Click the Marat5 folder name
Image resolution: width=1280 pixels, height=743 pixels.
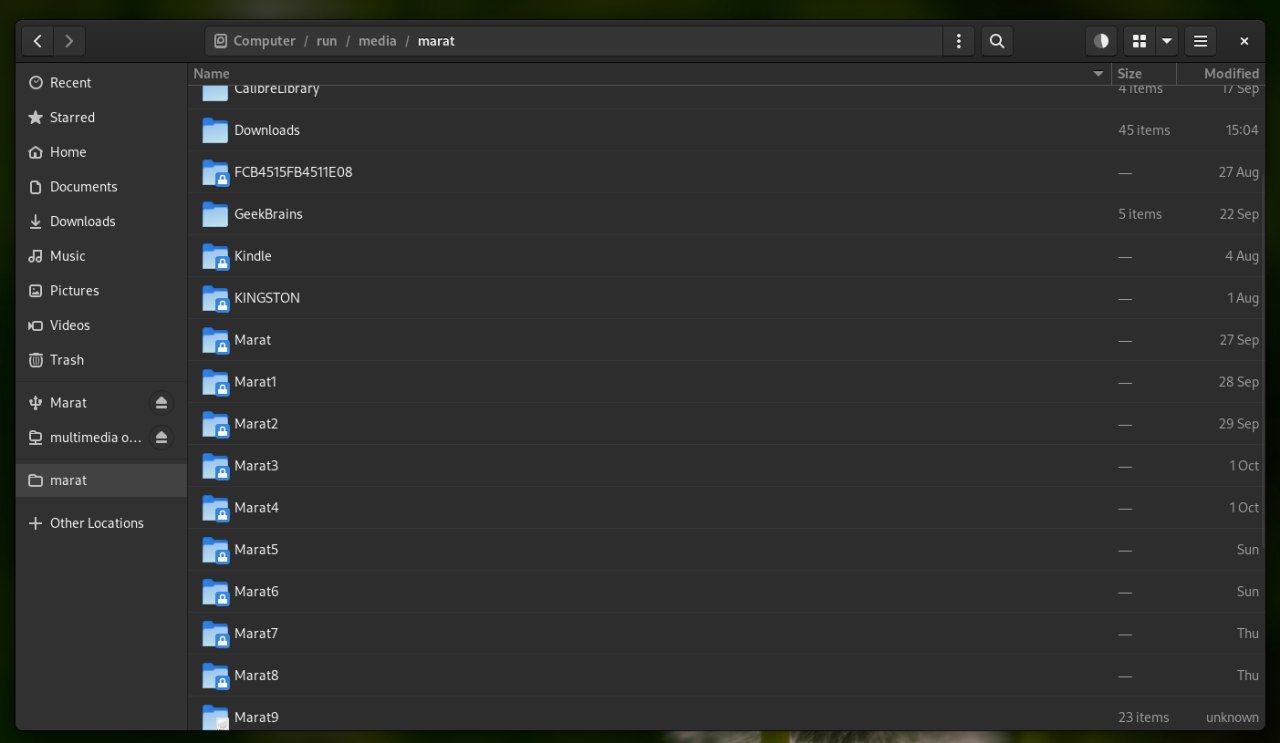tap(256, 550)
